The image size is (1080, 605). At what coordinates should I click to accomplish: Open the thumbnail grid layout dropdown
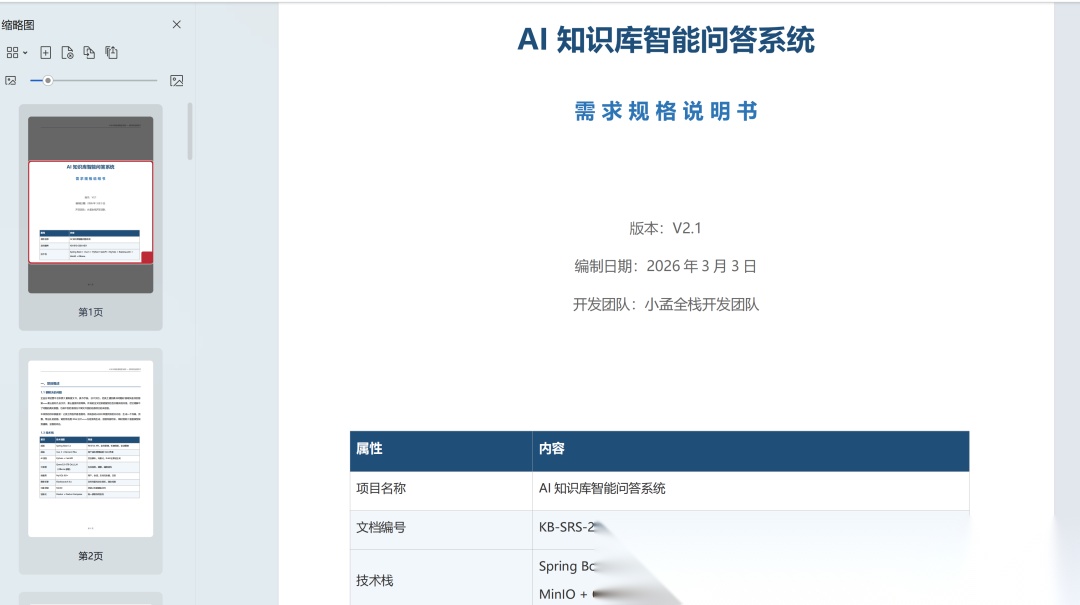click(x=17, y=52)
